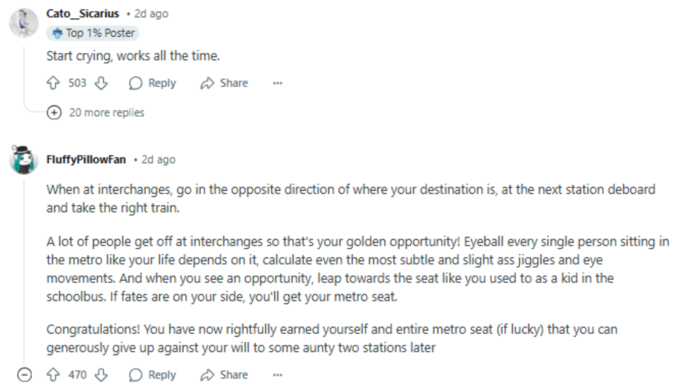Click the plus icon beside more replies
Screen dimensions: 680x383
coord(54,112)
